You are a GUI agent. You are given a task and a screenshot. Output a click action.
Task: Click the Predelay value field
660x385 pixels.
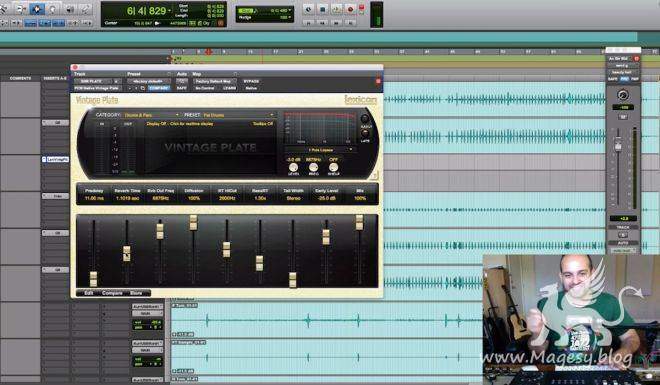[x=94, y=198]
